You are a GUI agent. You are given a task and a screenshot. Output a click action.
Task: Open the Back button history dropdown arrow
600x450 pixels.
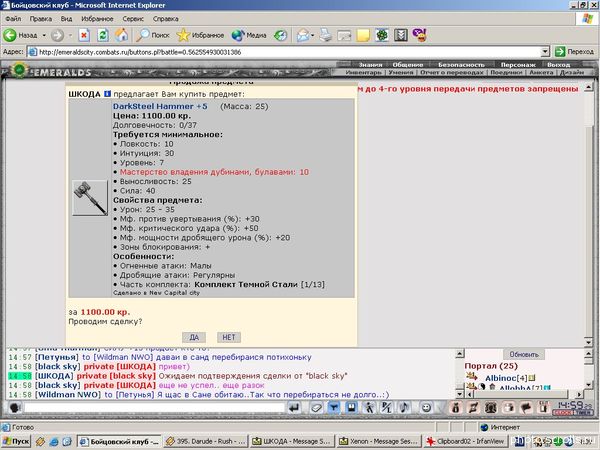[x=44, y=35]
